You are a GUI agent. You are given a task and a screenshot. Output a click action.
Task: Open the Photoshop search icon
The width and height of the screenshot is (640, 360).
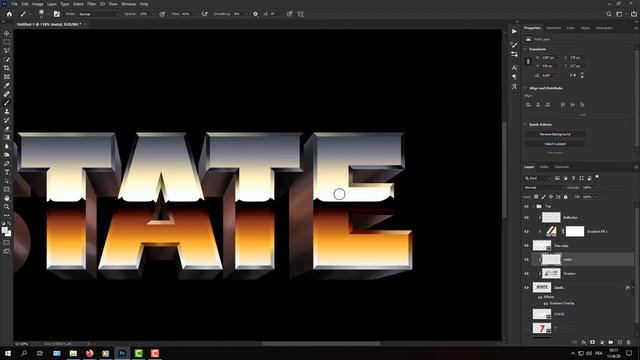tap(609, 14)
